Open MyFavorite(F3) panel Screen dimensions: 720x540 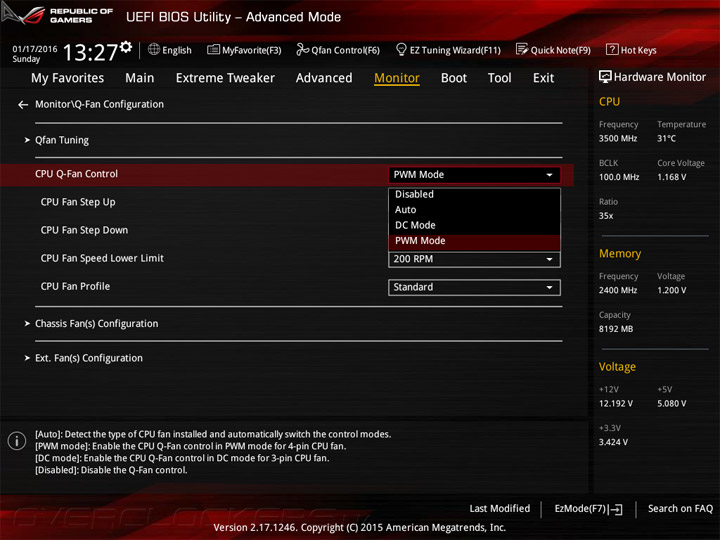pyautogui.click(x=244, y=50)
